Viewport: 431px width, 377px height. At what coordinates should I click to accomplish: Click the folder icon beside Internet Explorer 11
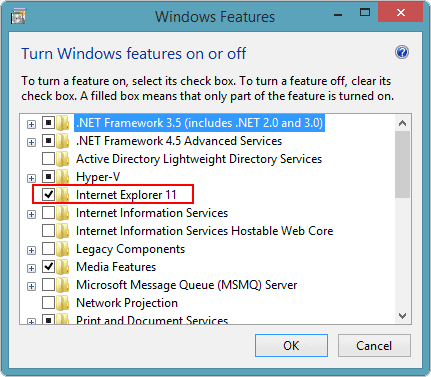coord(63,195)
